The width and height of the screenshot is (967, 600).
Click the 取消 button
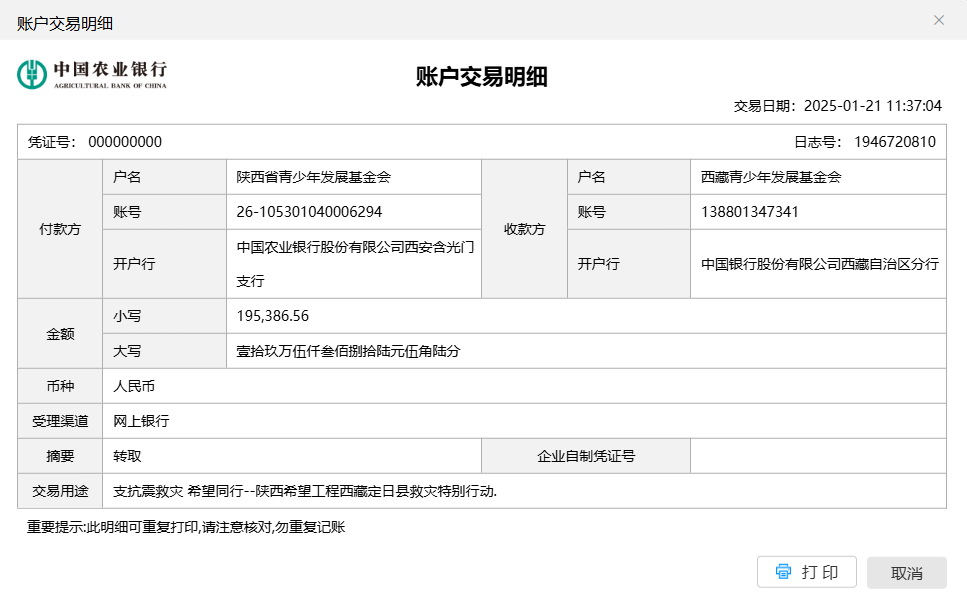(907, 573)
